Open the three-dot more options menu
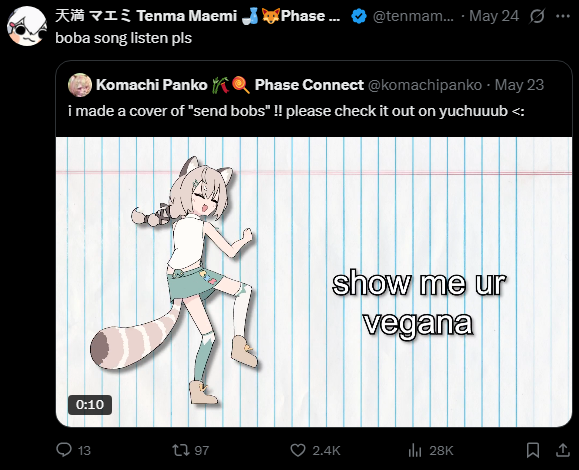The image size is (579, 470). (x=563, y=16)
